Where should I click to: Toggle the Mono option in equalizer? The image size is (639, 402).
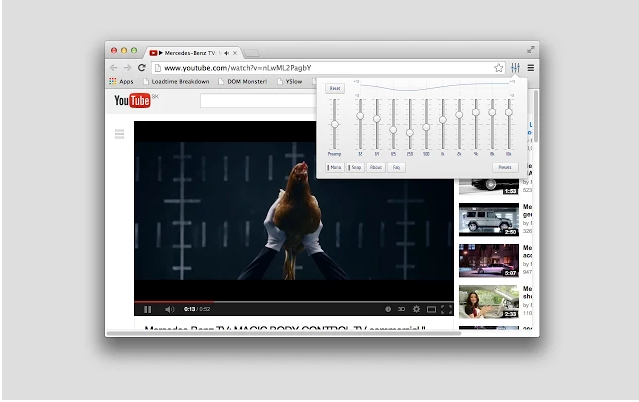335,167
